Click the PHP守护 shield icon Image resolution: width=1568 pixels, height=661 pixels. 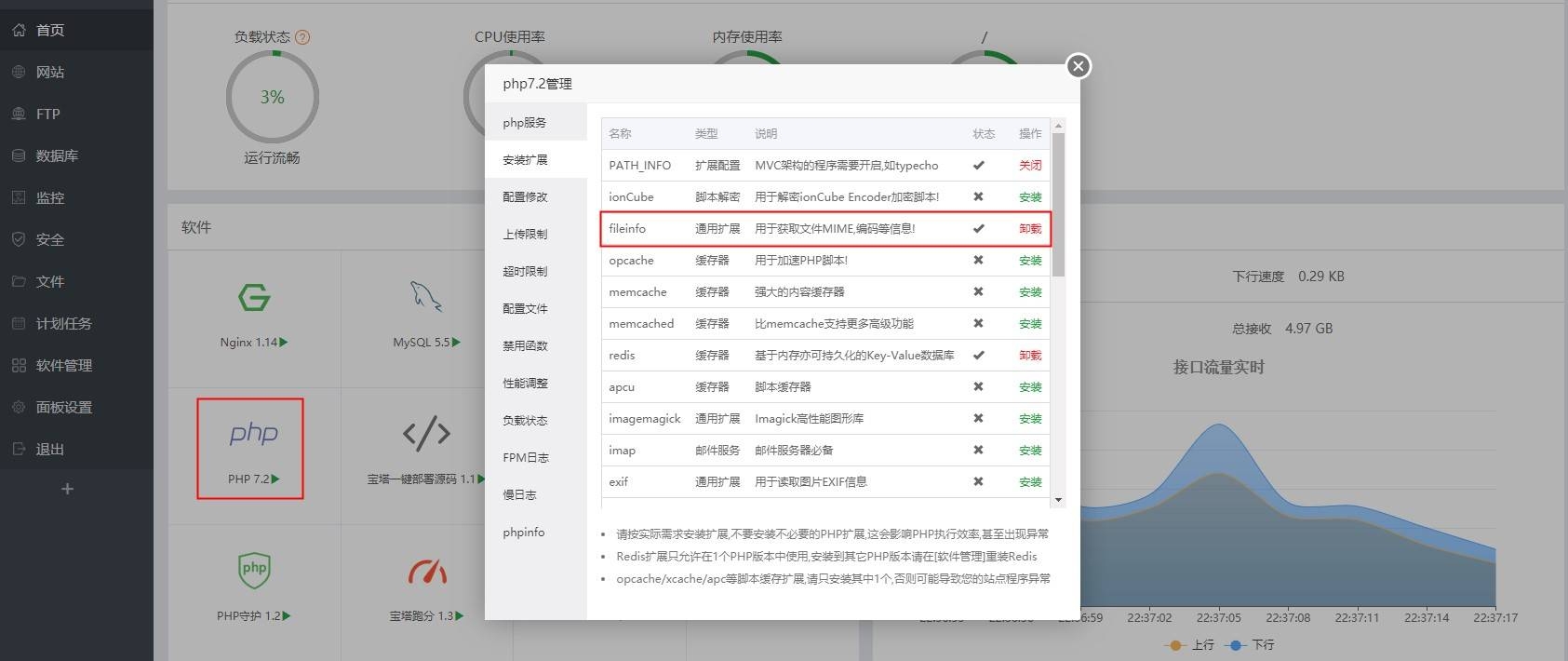pyautogui.click(x=254, y=570)
